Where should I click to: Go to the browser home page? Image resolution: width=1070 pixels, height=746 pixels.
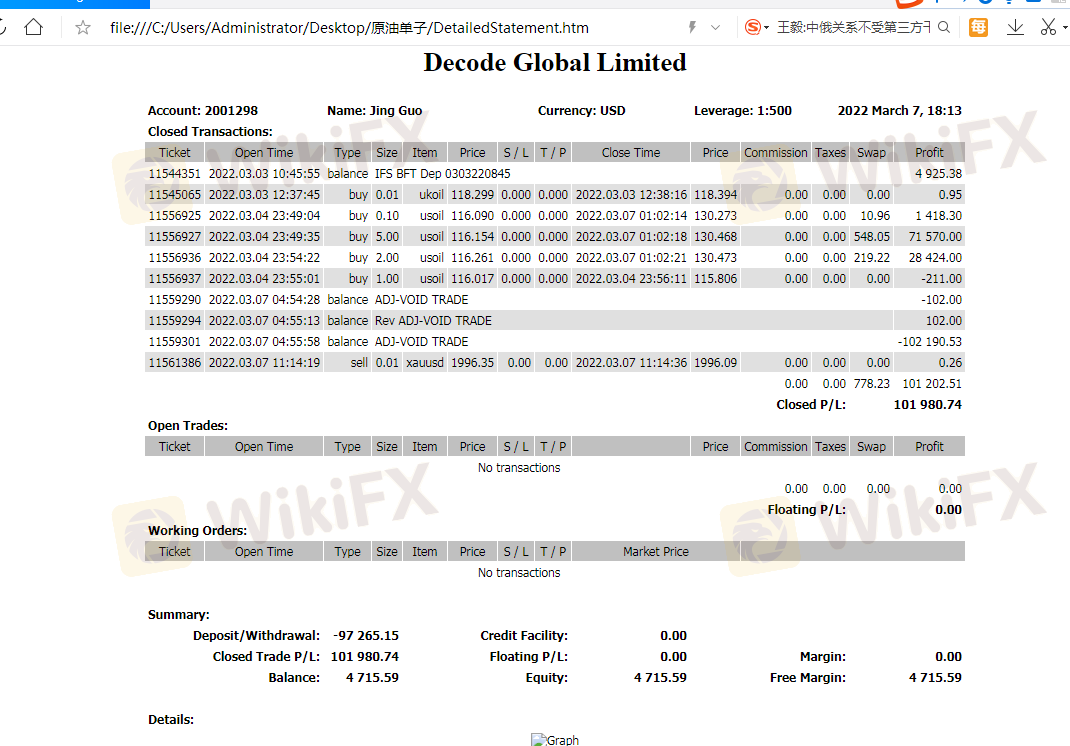[33, 27]
